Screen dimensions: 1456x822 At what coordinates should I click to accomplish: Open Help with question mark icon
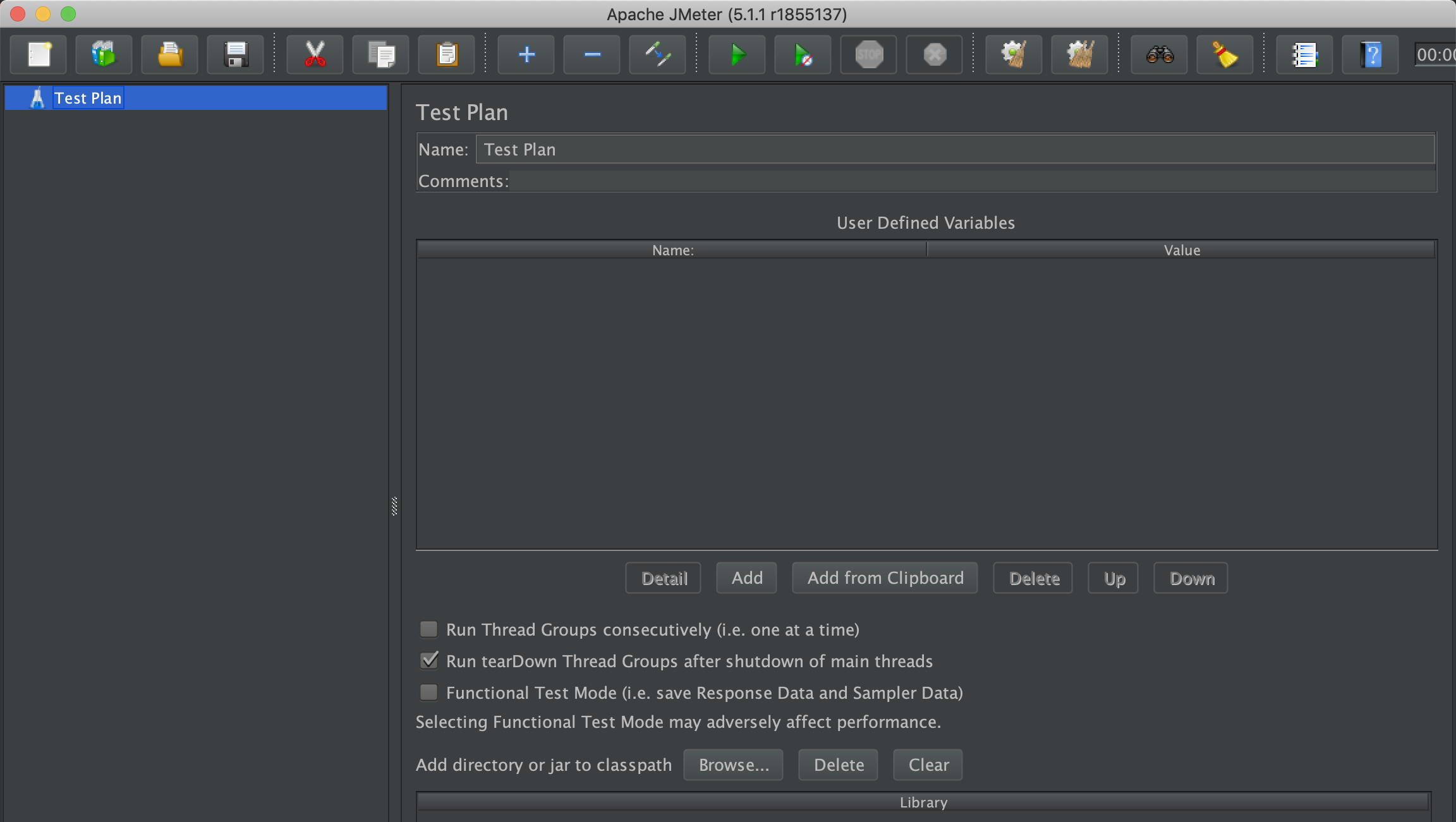coord(1370,55)
